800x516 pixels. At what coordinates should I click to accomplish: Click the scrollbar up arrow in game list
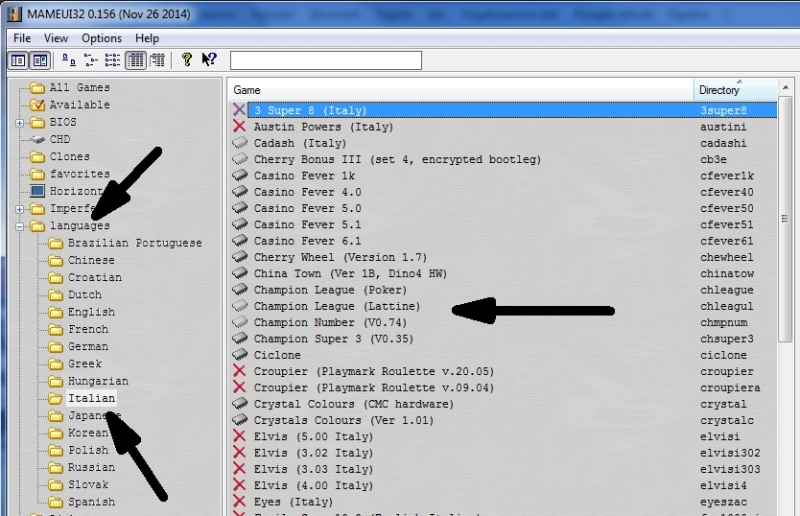[785, 88]
